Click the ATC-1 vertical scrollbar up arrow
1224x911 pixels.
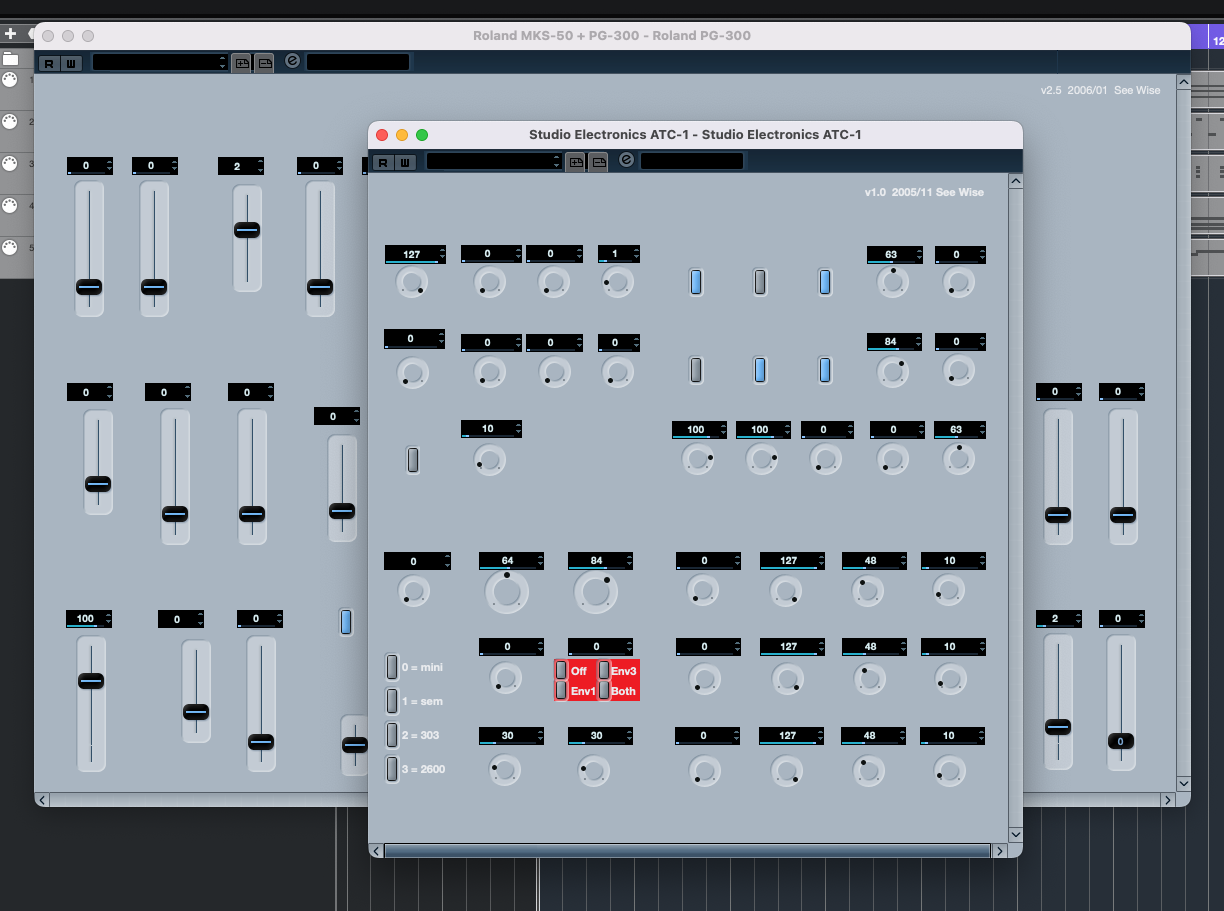click(x=1016, y=182)
